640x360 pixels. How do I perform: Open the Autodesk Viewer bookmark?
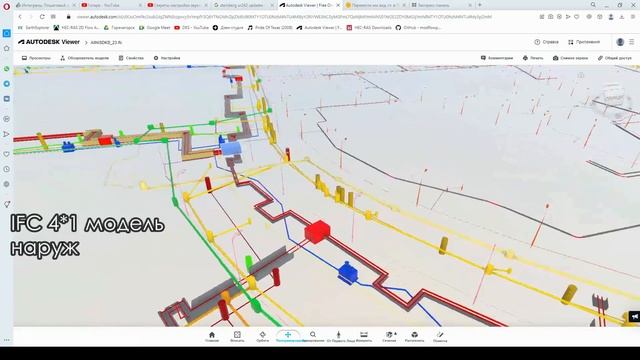point(319,28)
